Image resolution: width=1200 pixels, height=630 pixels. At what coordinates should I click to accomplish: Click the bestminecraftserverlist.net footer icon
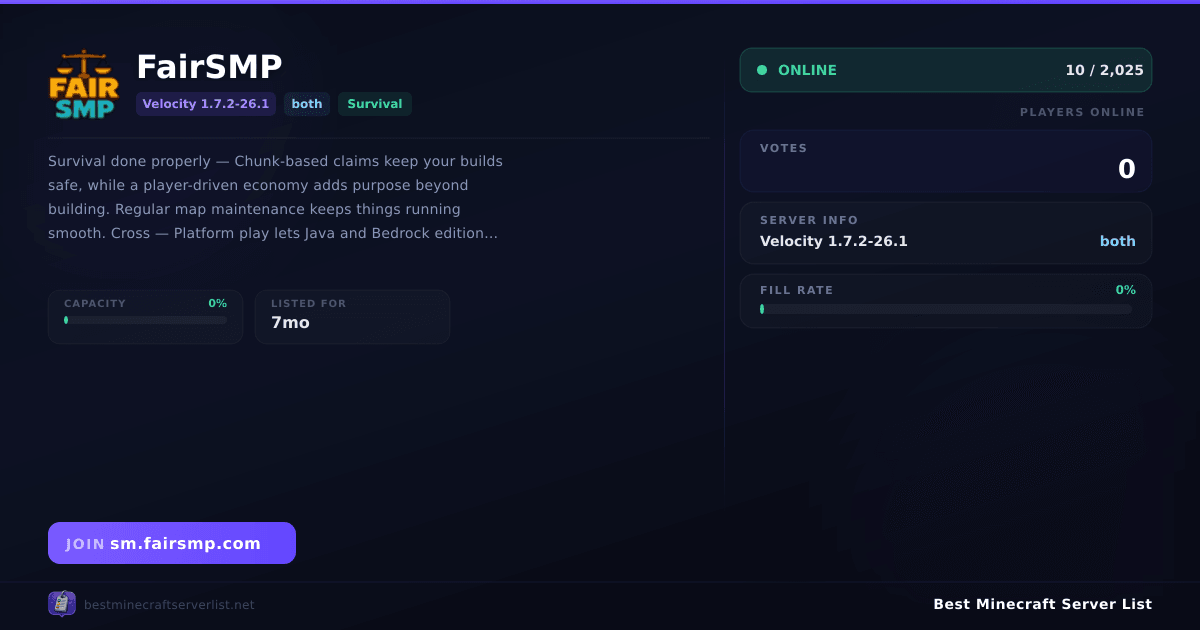pyautogui.click(x=62, y=604)
